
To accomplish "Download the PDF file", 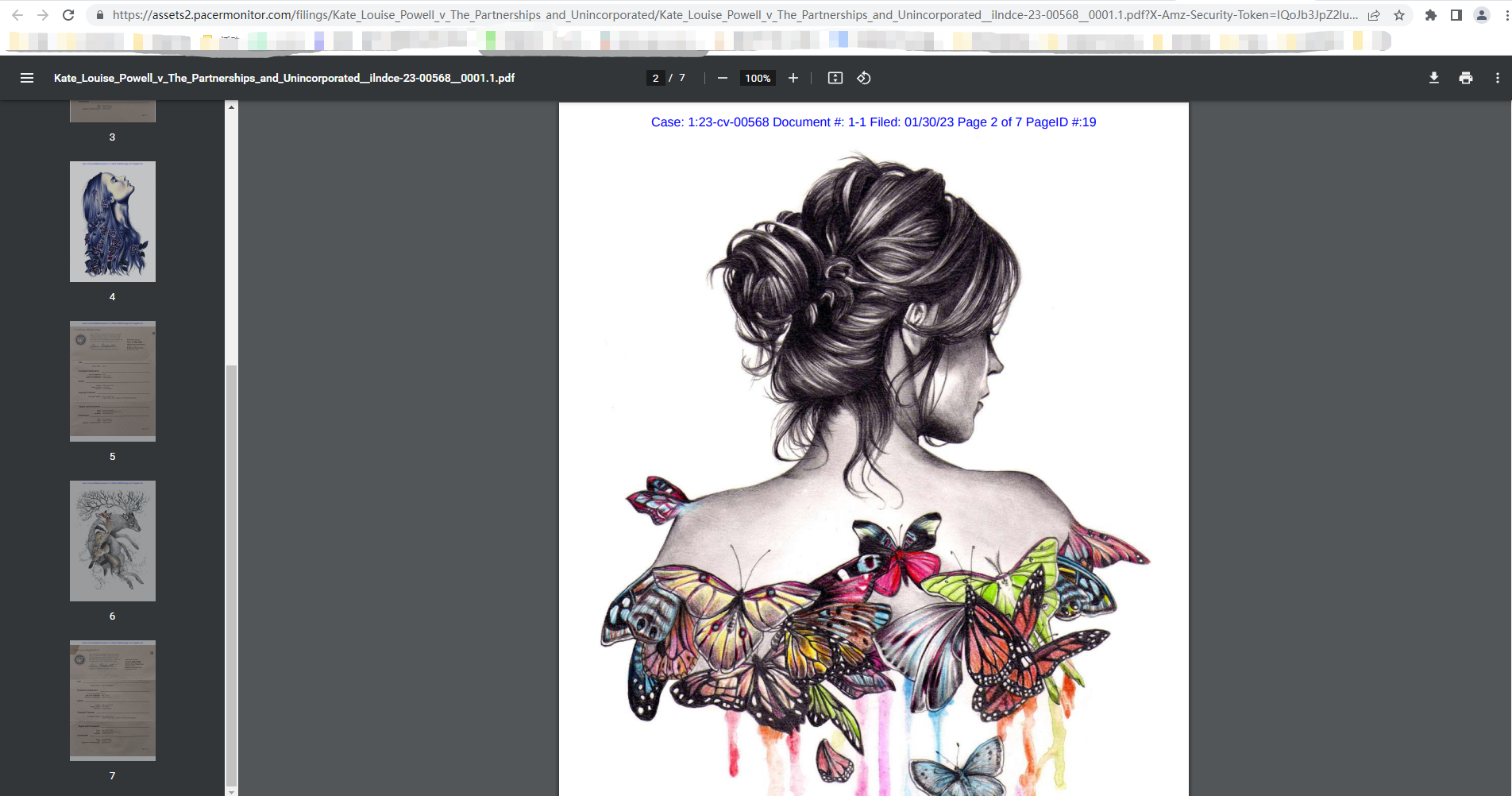I will coord(1434,78).
